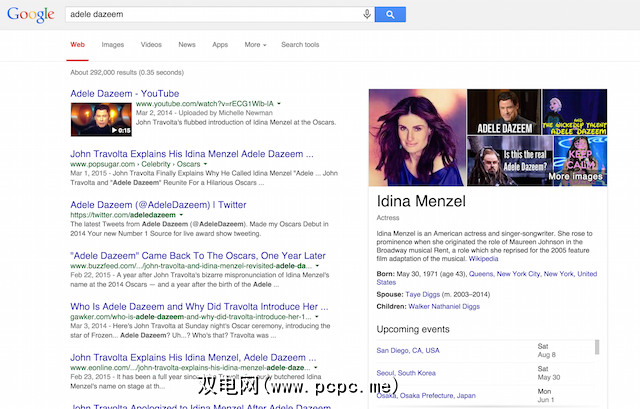Open the Adele Dazeem - YouTube result
640x409 pixels.
124,93
